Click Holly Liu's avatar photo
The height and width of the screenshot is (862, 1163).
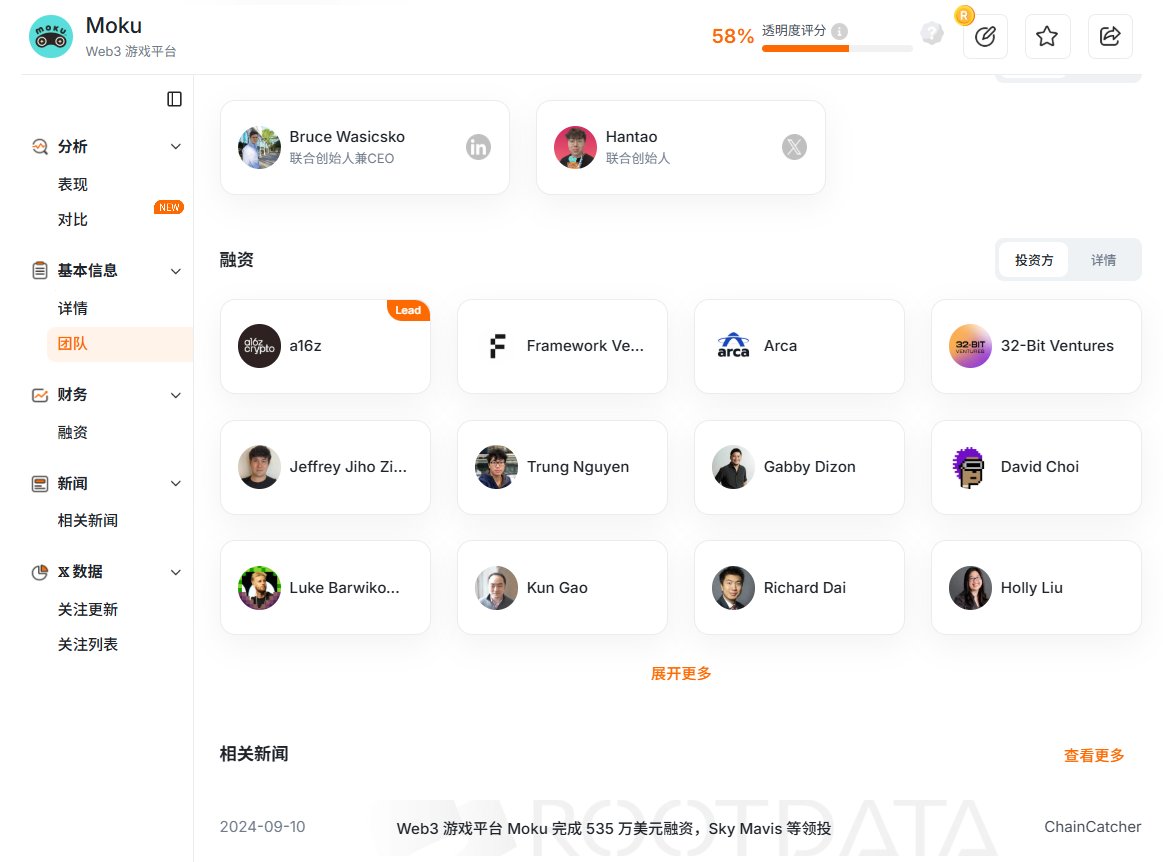pyautogui.click(x=970, y=588)
